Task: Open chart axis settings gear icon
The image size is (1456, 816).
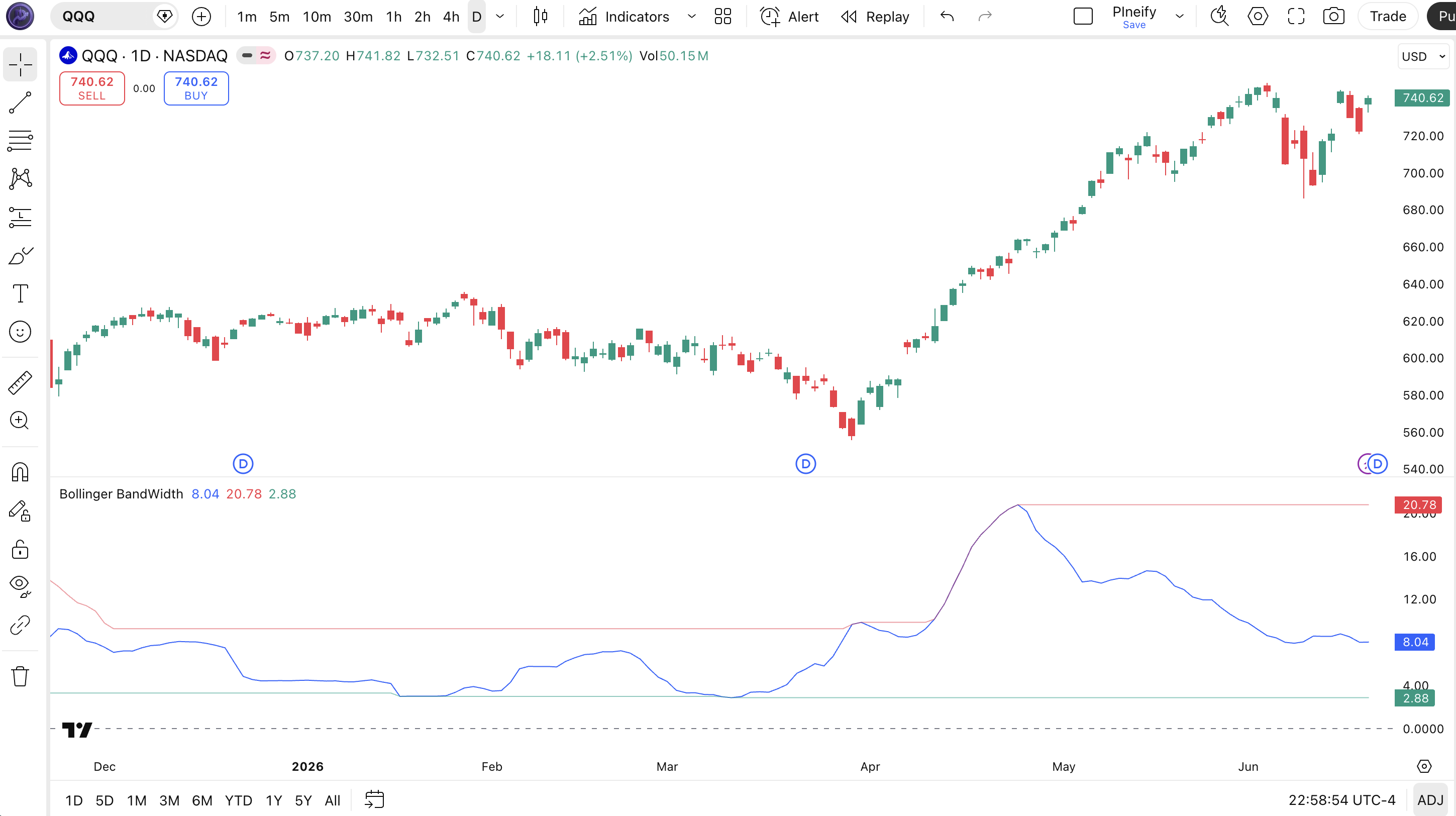Action: 1424,766
